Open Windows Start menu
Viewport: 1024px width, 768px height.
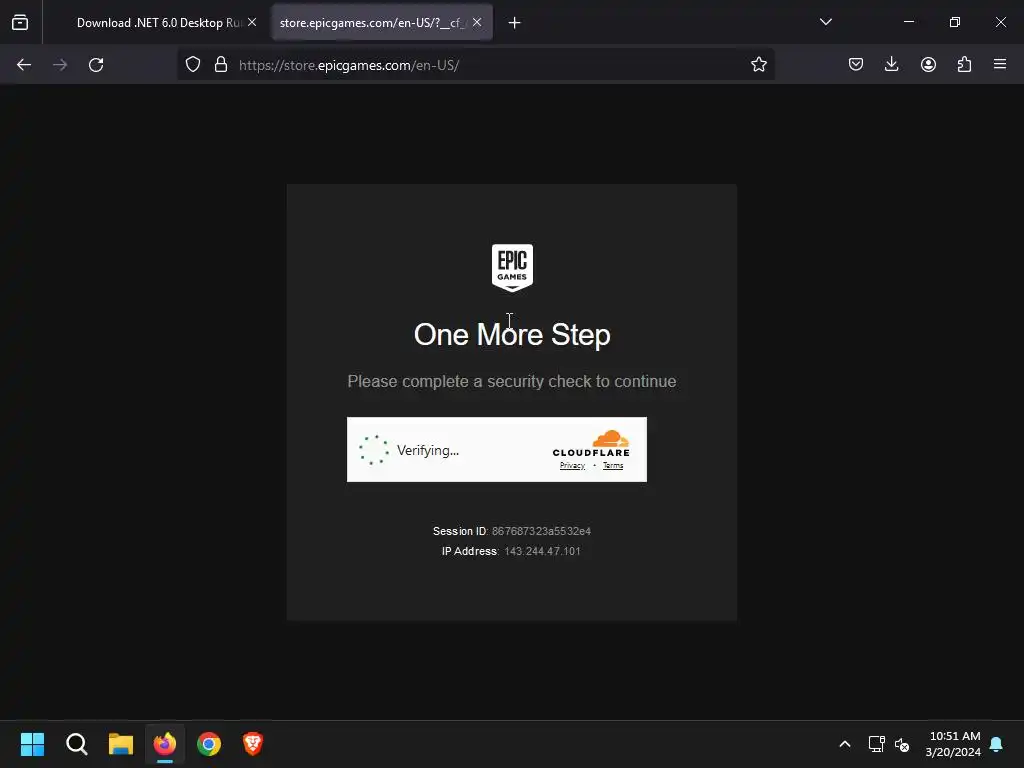point(32,744)
